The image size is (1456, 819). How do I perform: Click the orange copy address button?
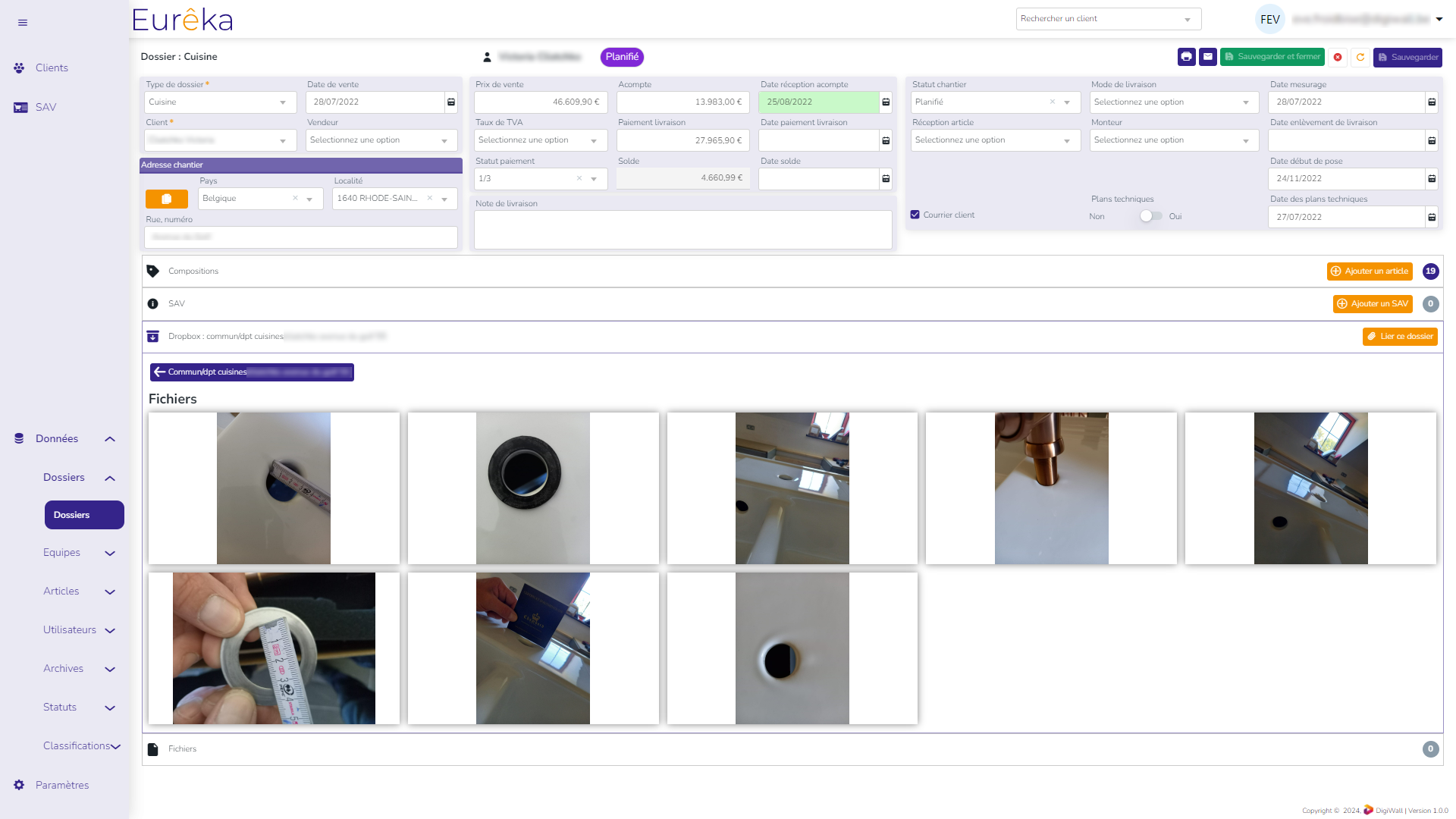167,199
